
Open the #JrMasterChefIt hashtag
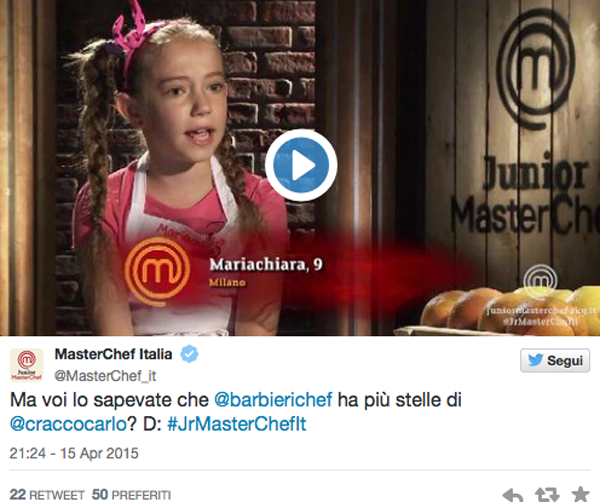coord(236,424)
